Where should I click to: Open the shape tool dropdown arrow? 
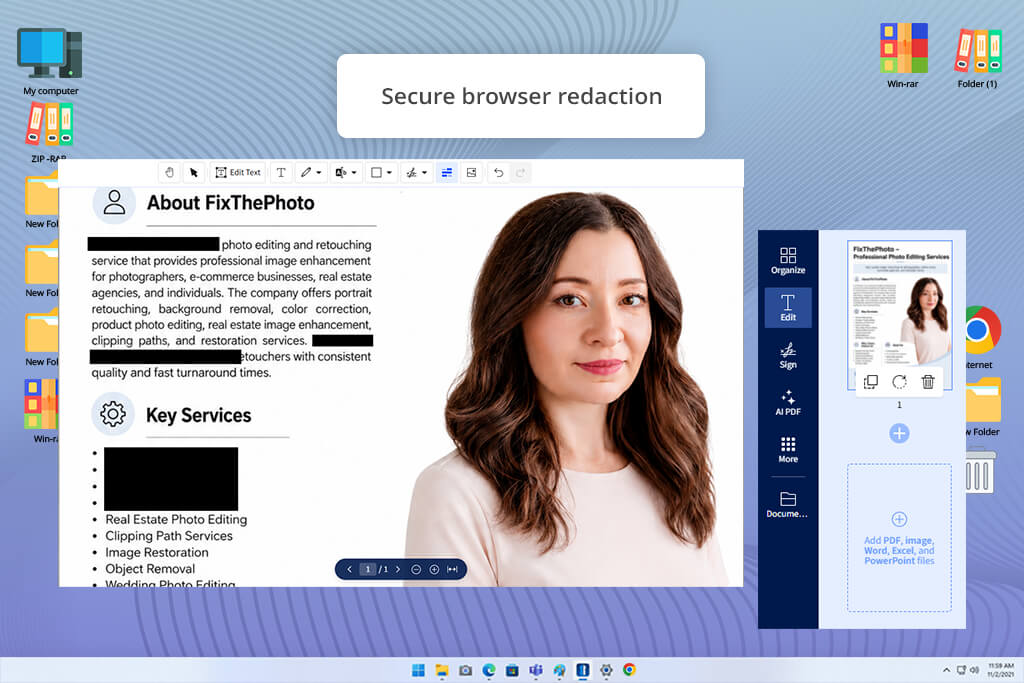click(389, 173)
